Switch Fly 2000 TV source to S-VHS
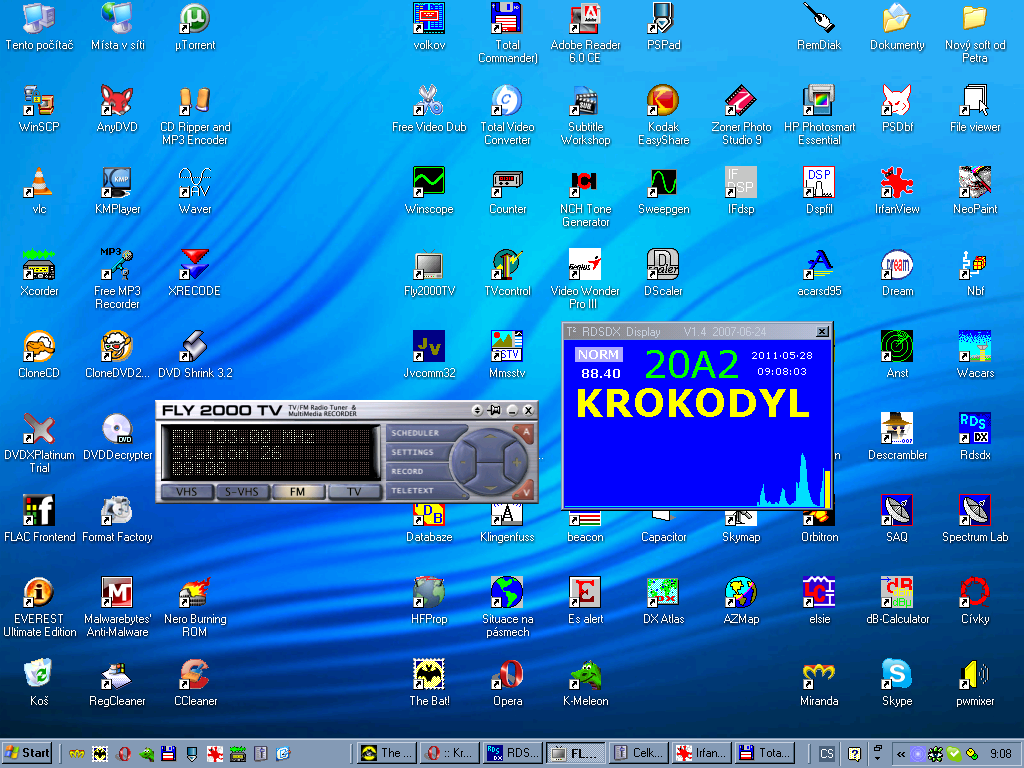The width and height of the screenshot is (1024, 768). [x=242, y=492]
